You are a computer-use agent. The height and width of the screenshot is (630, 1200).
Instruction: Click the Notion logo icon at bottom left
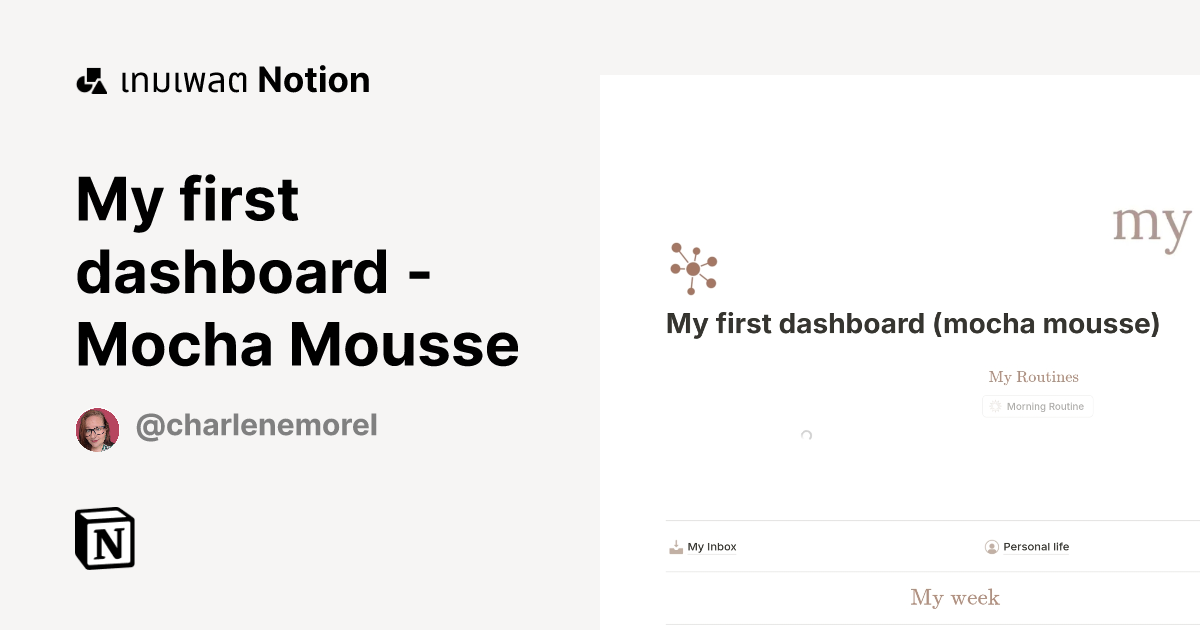click(x=105, y=538)
